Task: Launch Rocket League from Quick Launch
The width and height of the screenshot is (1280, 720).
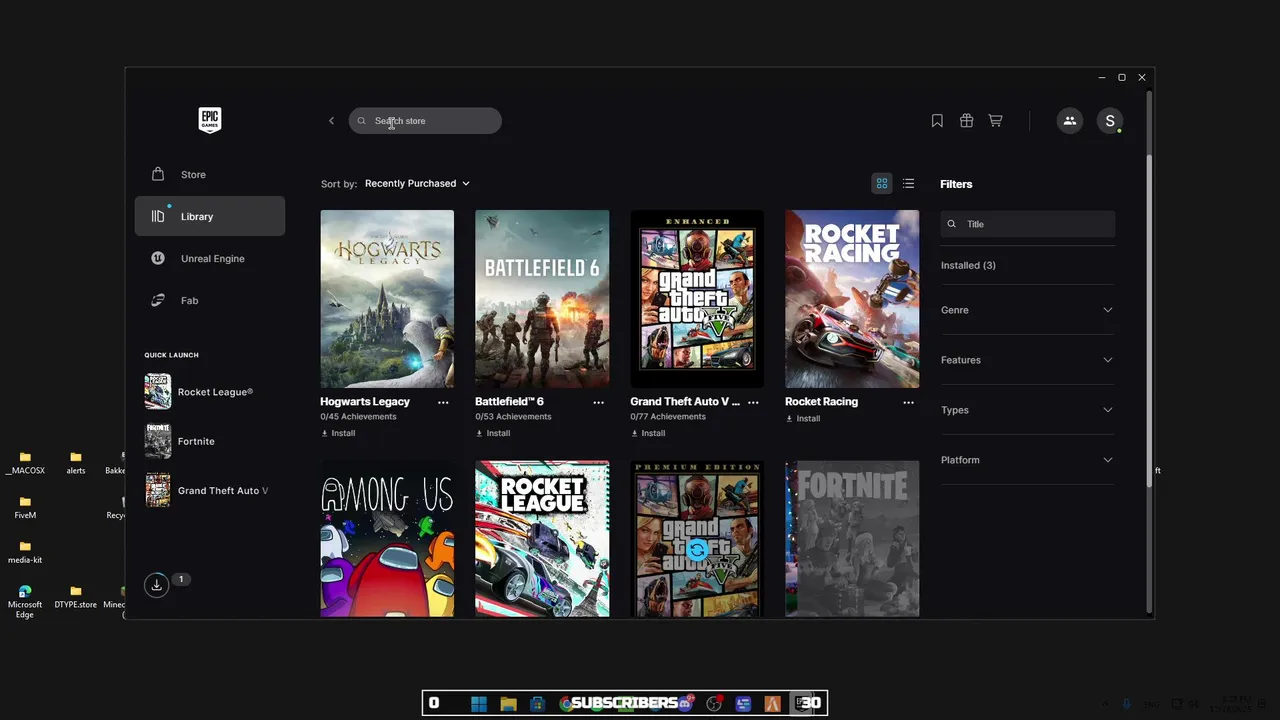Action: tap(210, 392)
